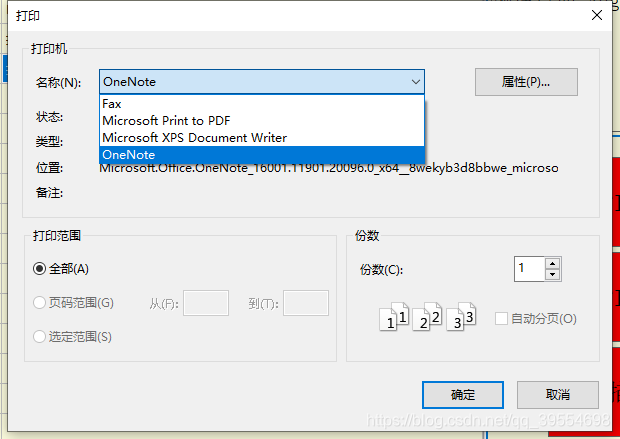Select highlighted OneNote list entry
The image size is (620, 439).
click(x=262, y=155)
